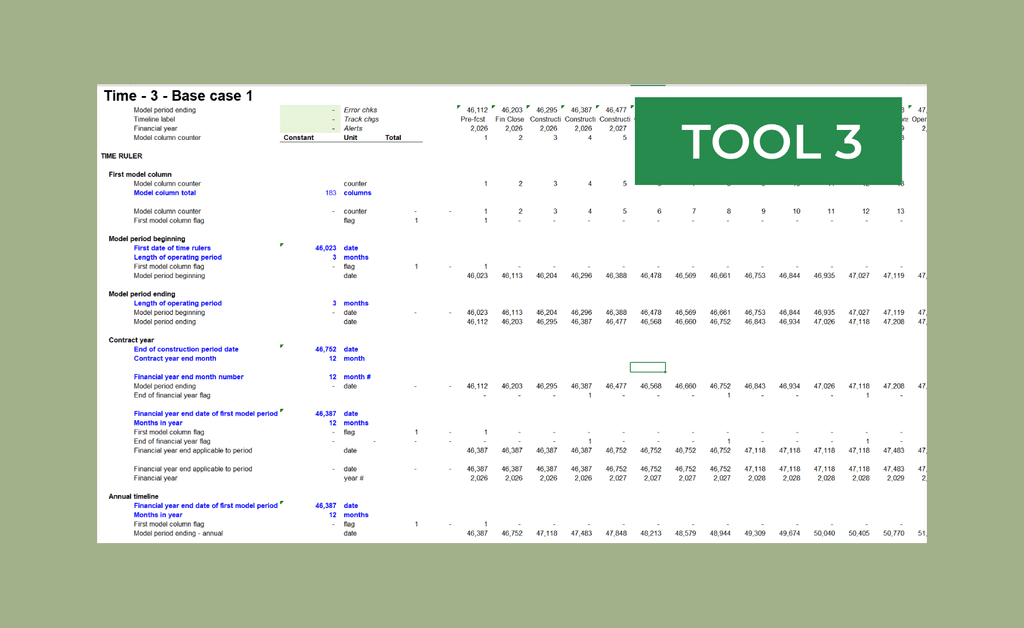Click the 'First model column' section heading
Screen dimensions: 1024x628
click(140, 174)
